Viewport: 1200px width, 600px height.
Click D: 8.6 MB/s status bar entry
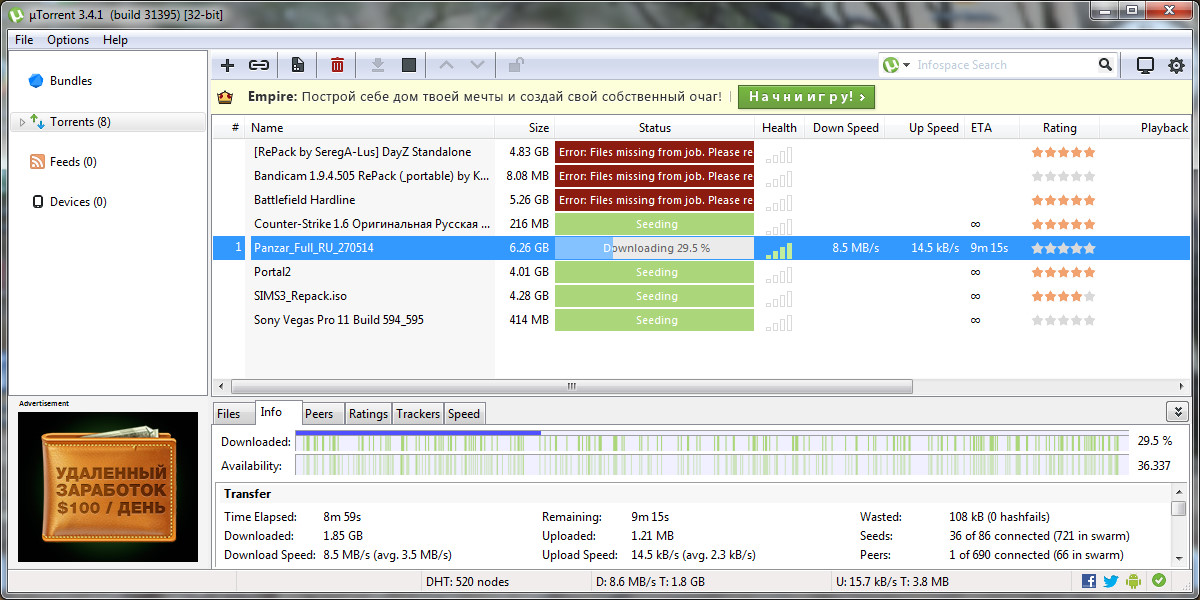pyautogui.click(x=650, y=581)
